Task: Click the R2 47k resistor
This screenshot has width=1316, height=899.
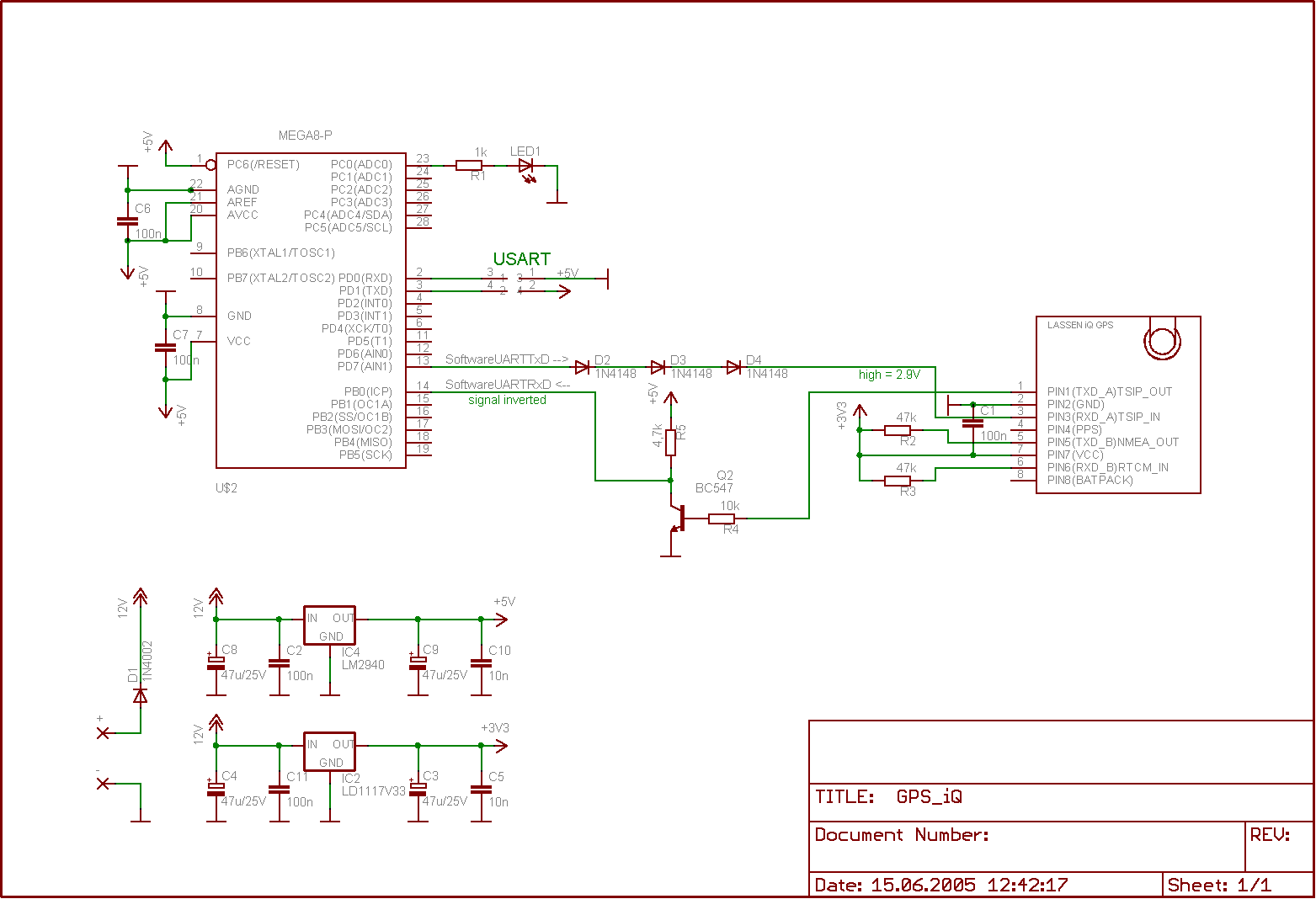Action: 898,430
